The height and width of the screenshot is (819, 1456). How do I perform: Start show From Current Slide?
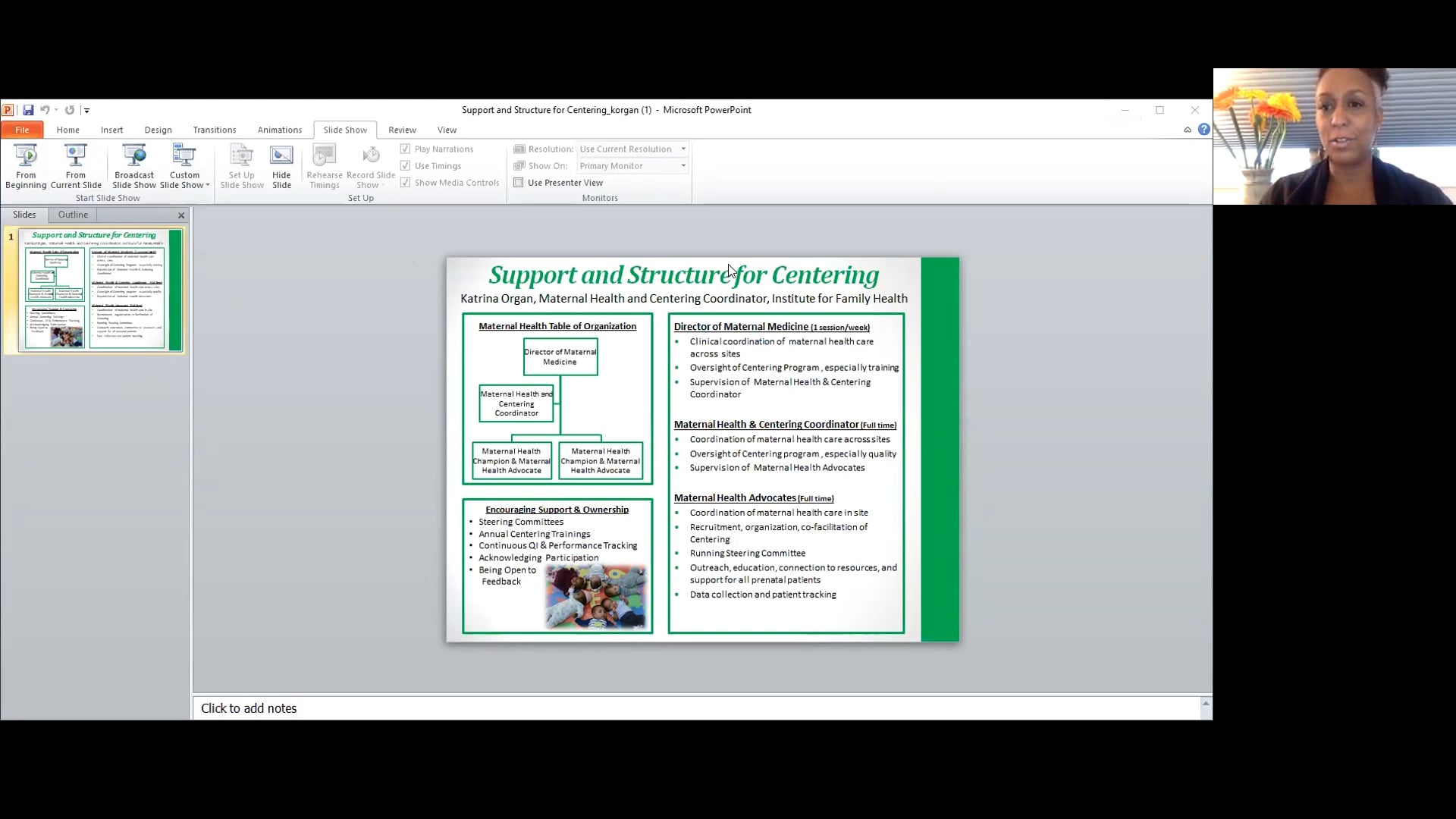point(76,166)
